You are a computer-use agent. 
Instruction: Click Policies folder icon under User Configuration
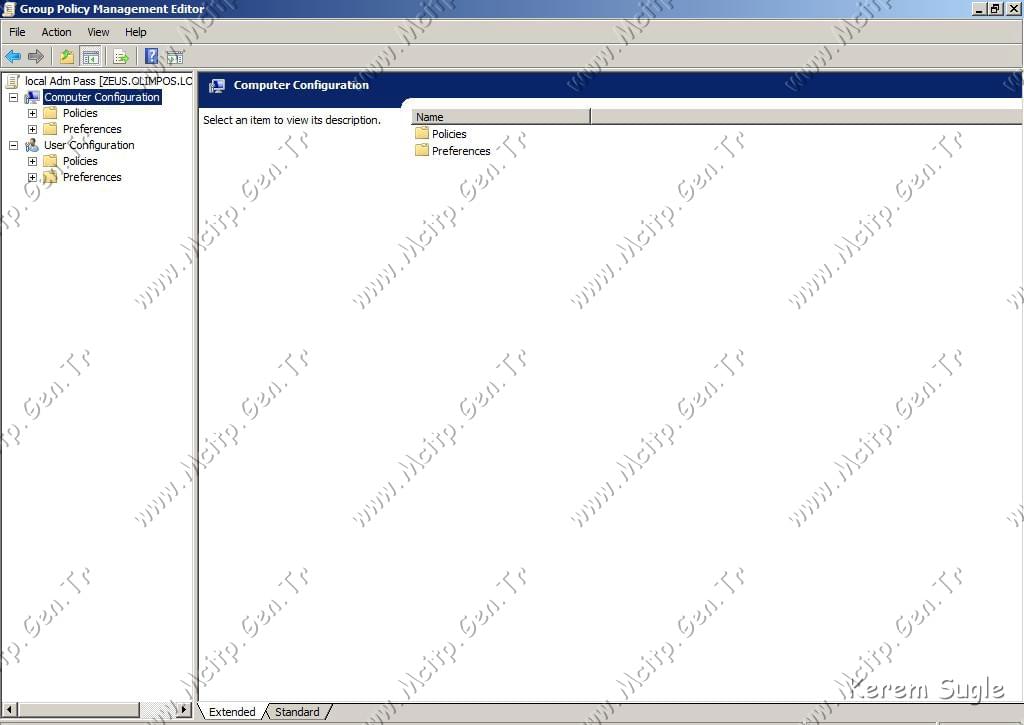coord(50,161)
